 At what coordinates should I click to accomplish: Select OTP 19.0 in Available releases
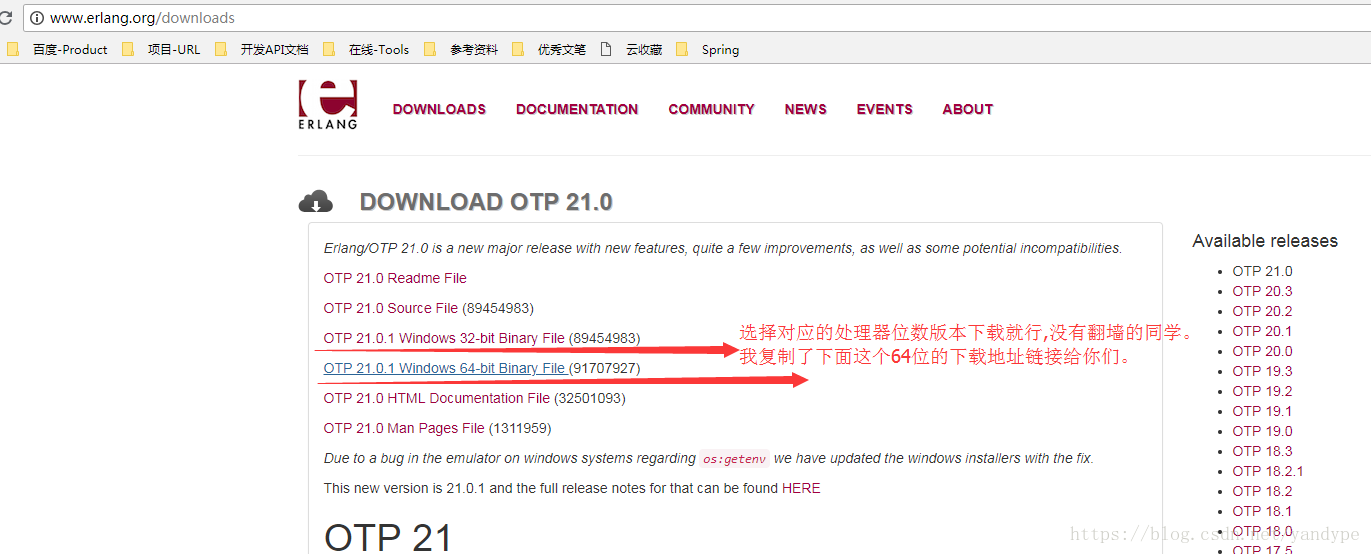(1262, 431)
